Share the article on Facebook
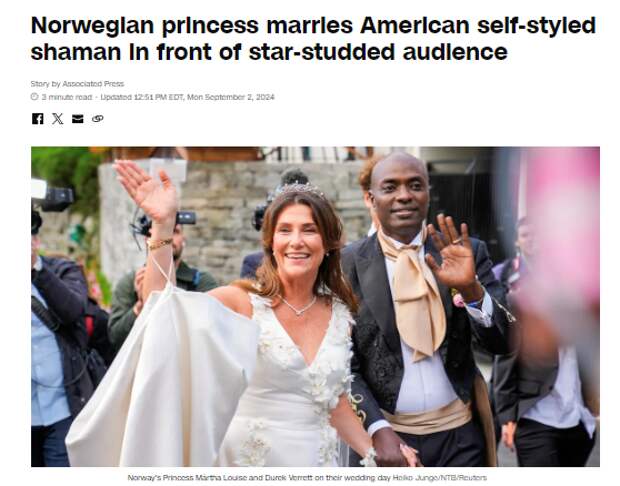Image resolution: width=620 pixels, height=486 pixels. click(38, 118)
